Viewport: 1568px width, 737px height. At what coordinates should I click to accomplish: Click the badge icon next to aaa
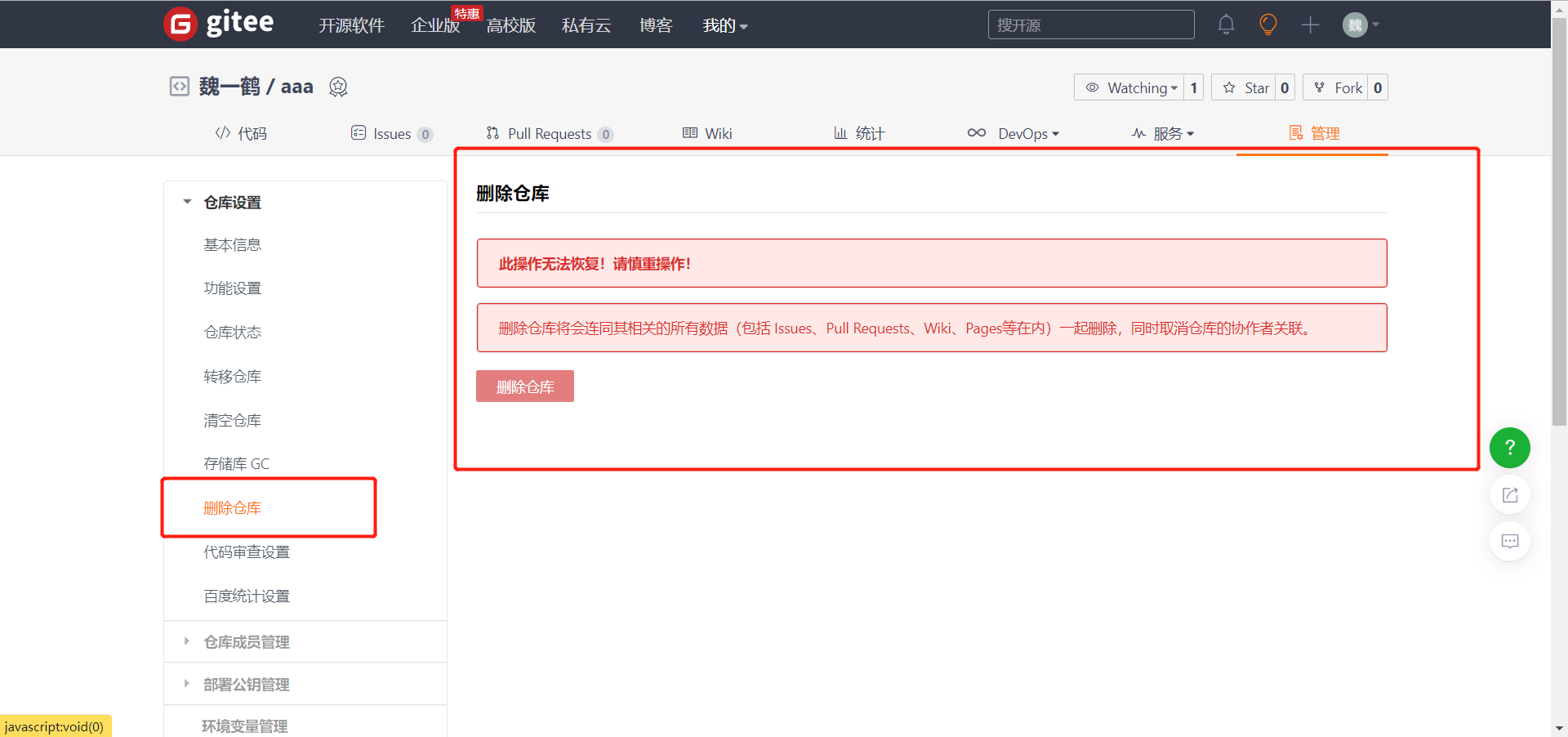click(x=338, y=87)
